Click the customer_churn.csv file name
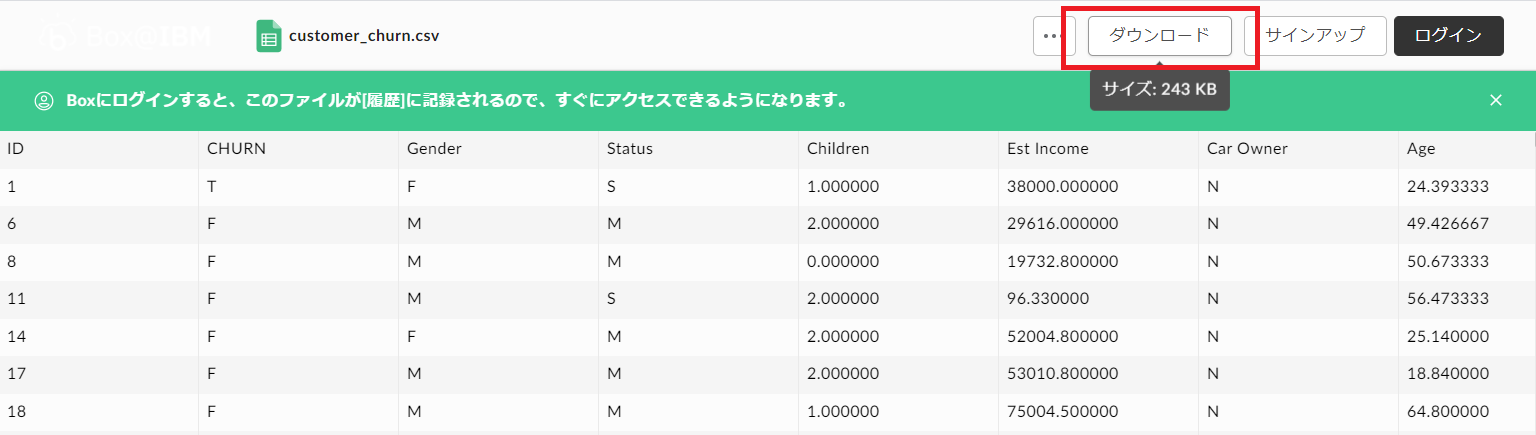 point(364,36)
